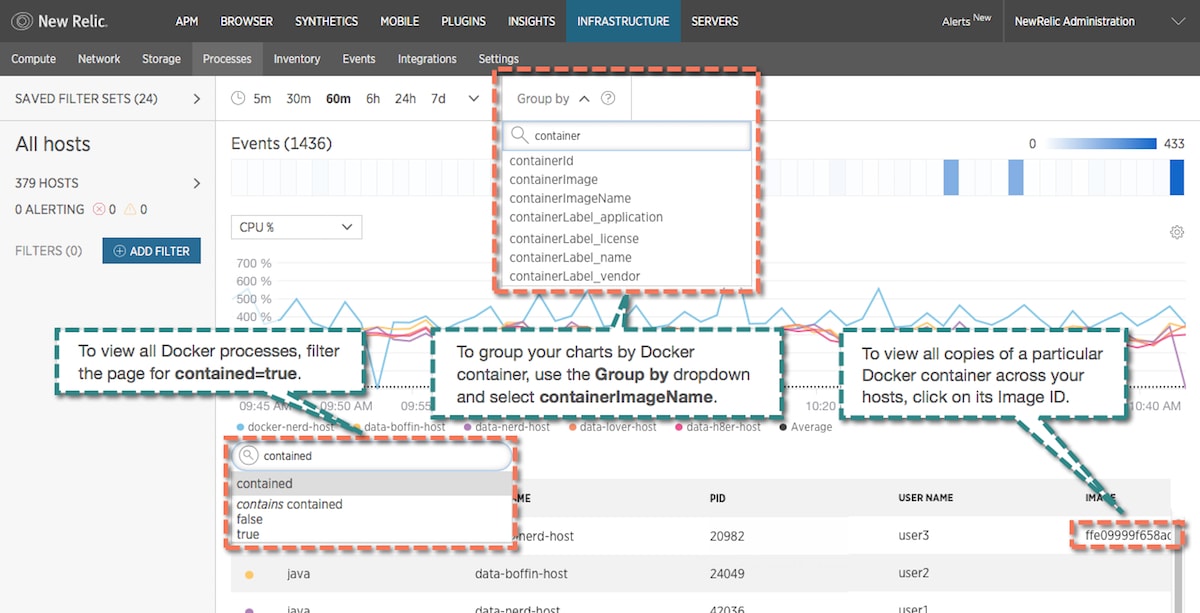
Task: Switch to the Settings sub-tab
Action: (499, 59)
